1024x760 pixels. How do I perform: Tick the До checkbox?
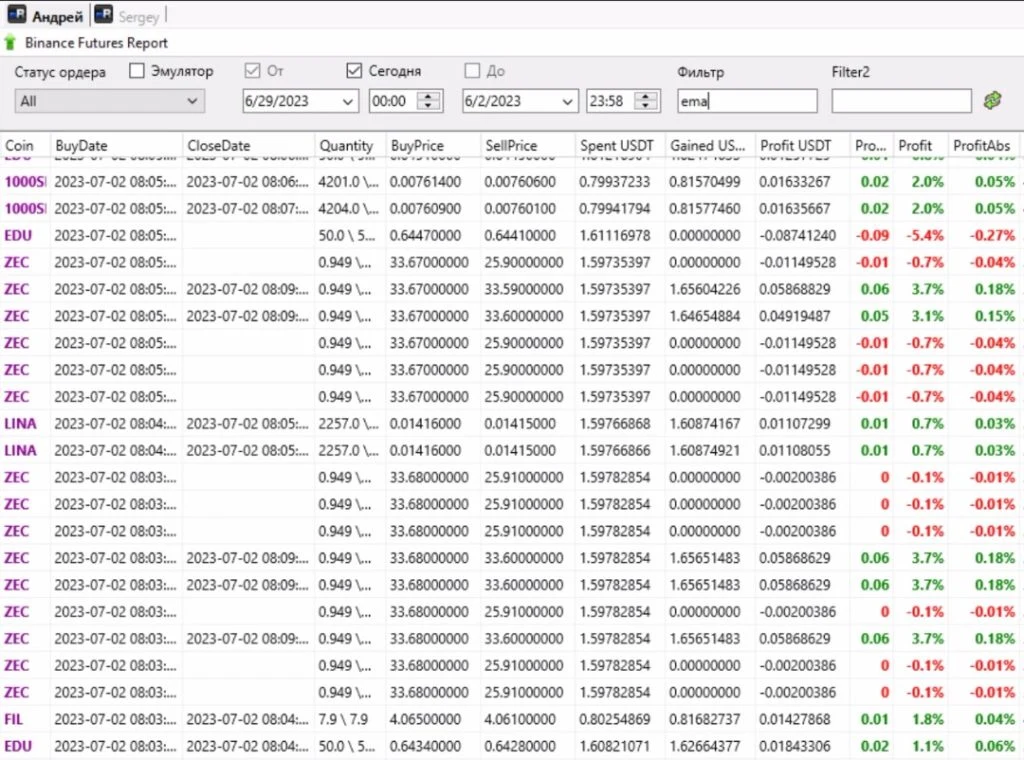pyautogui.click(x=472, y=71)
